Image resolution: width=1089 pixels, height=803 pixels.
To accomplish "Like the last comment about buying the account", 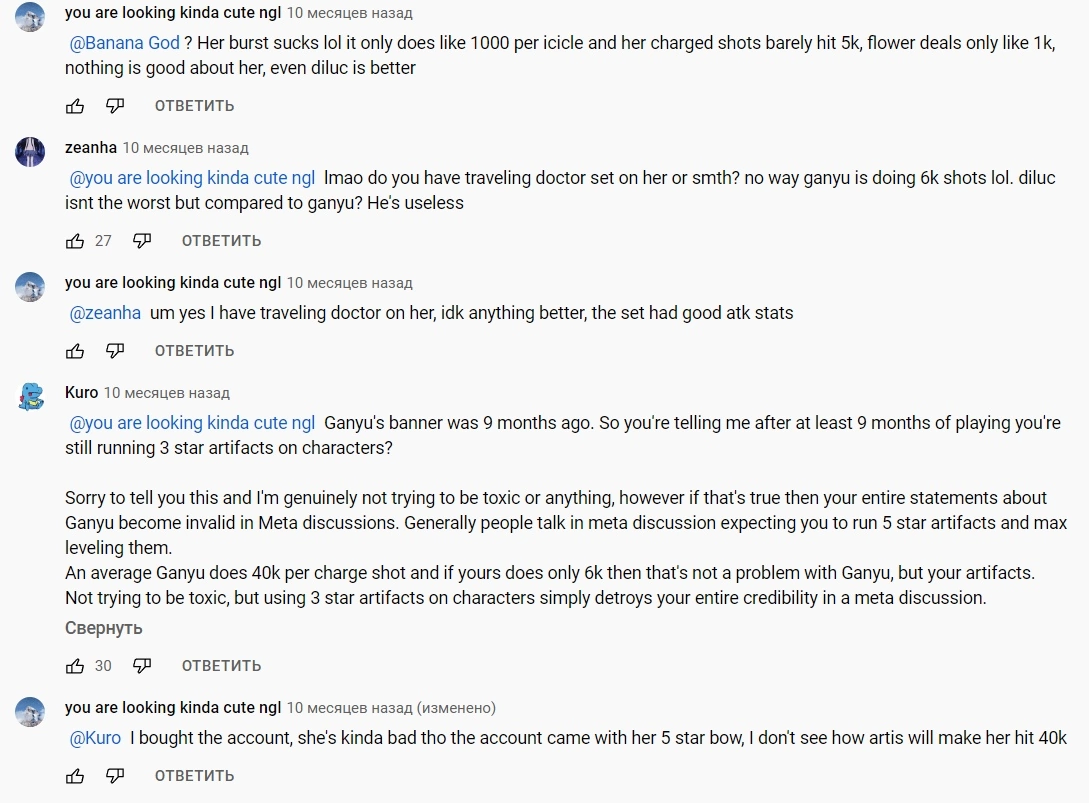I will [x=75, y=776].
